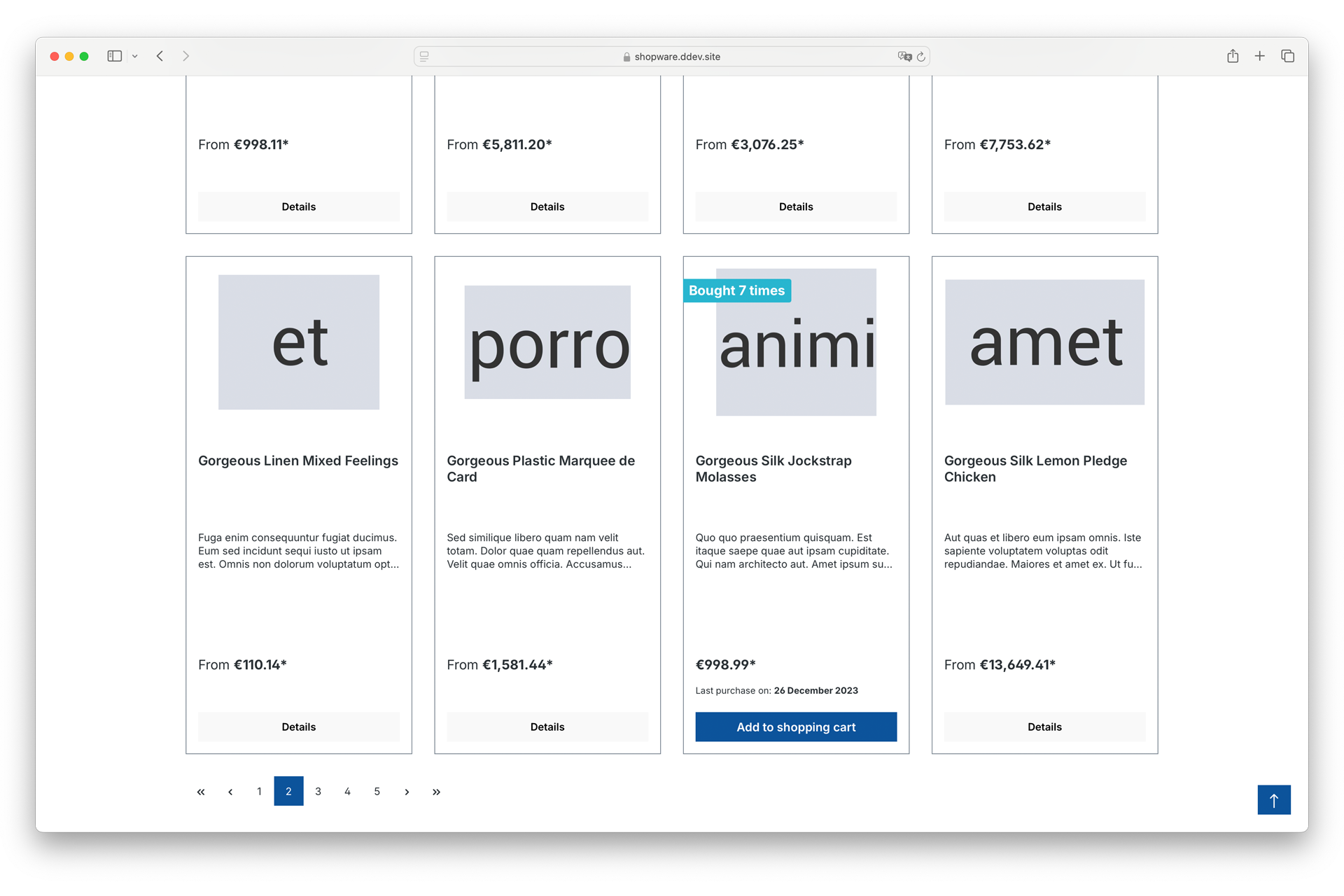Click the 'Bought 7 times' badge
This screenshot has width=1344, height=896.
tap(737, 290)
